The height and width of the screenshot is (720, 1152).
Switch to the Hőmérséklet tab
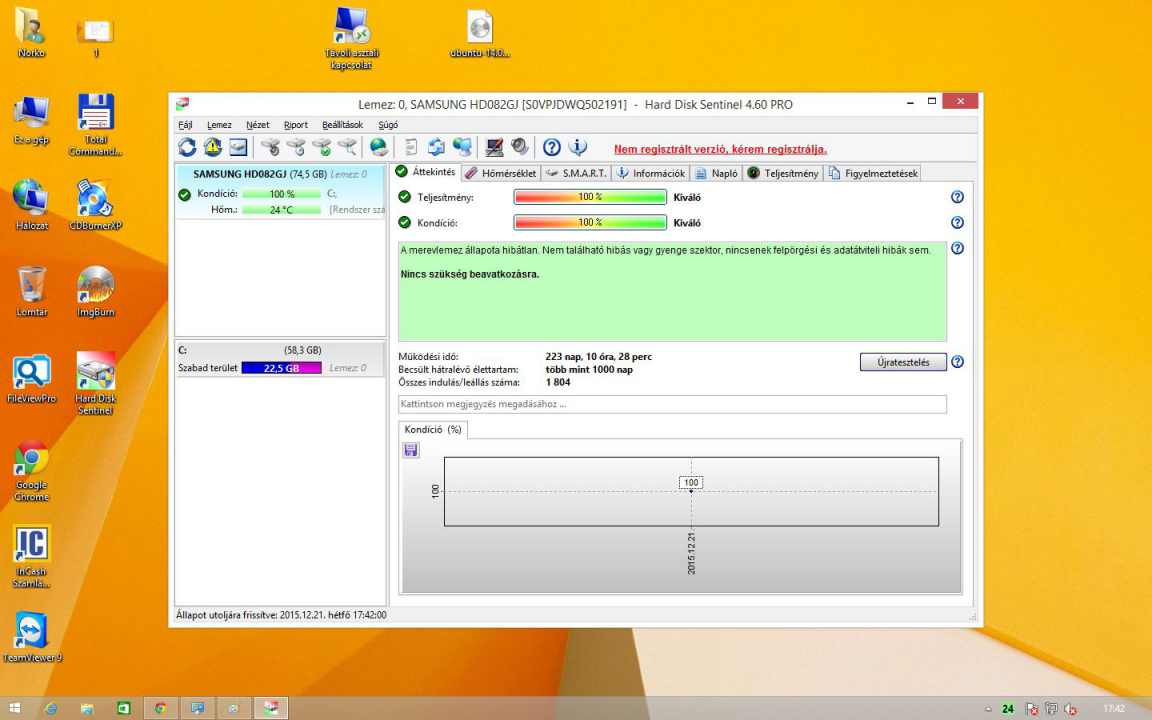501,173
